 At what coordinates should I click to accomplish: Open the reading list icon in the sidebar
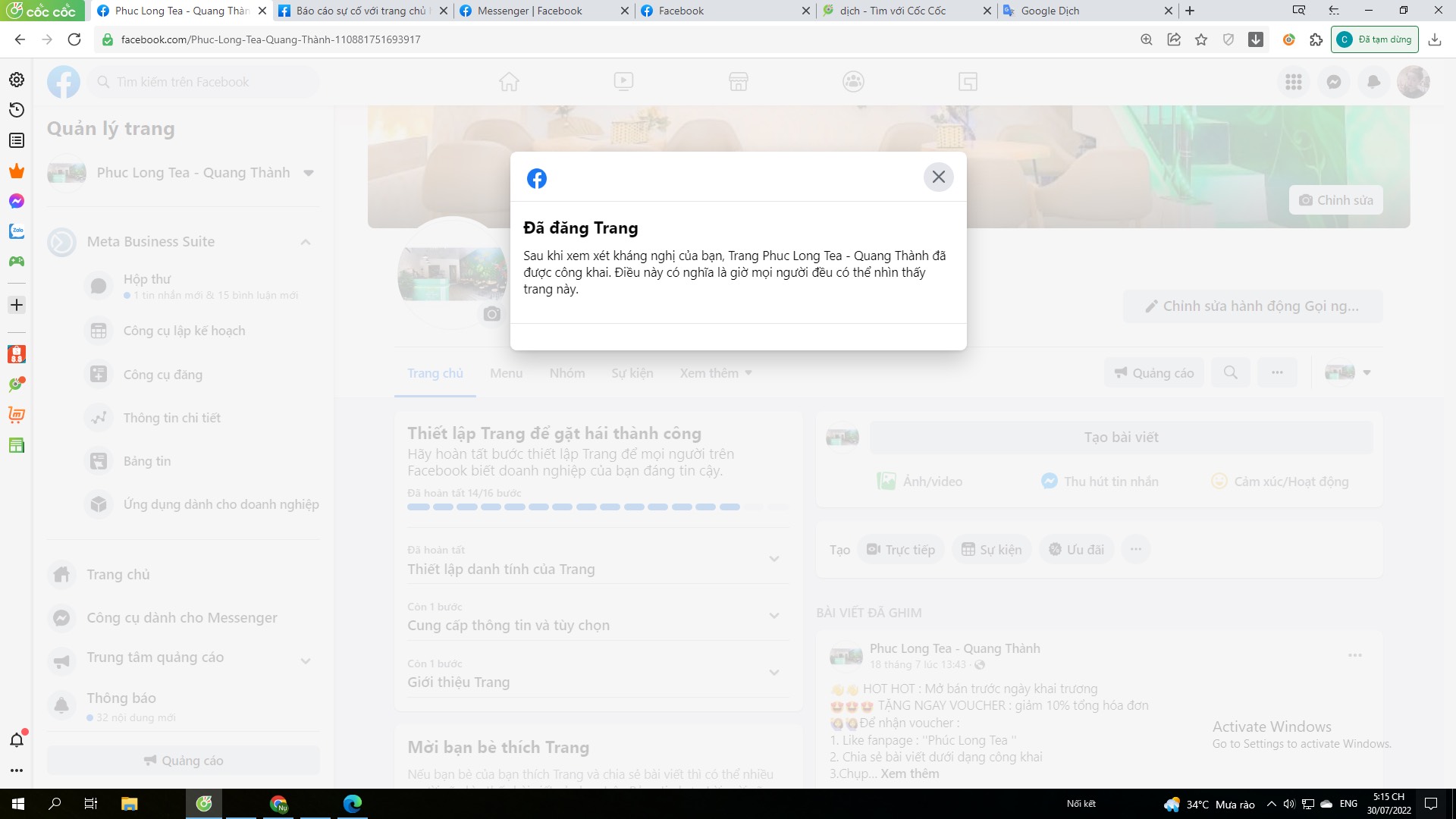pyautogui.click(x=17, y=140)
